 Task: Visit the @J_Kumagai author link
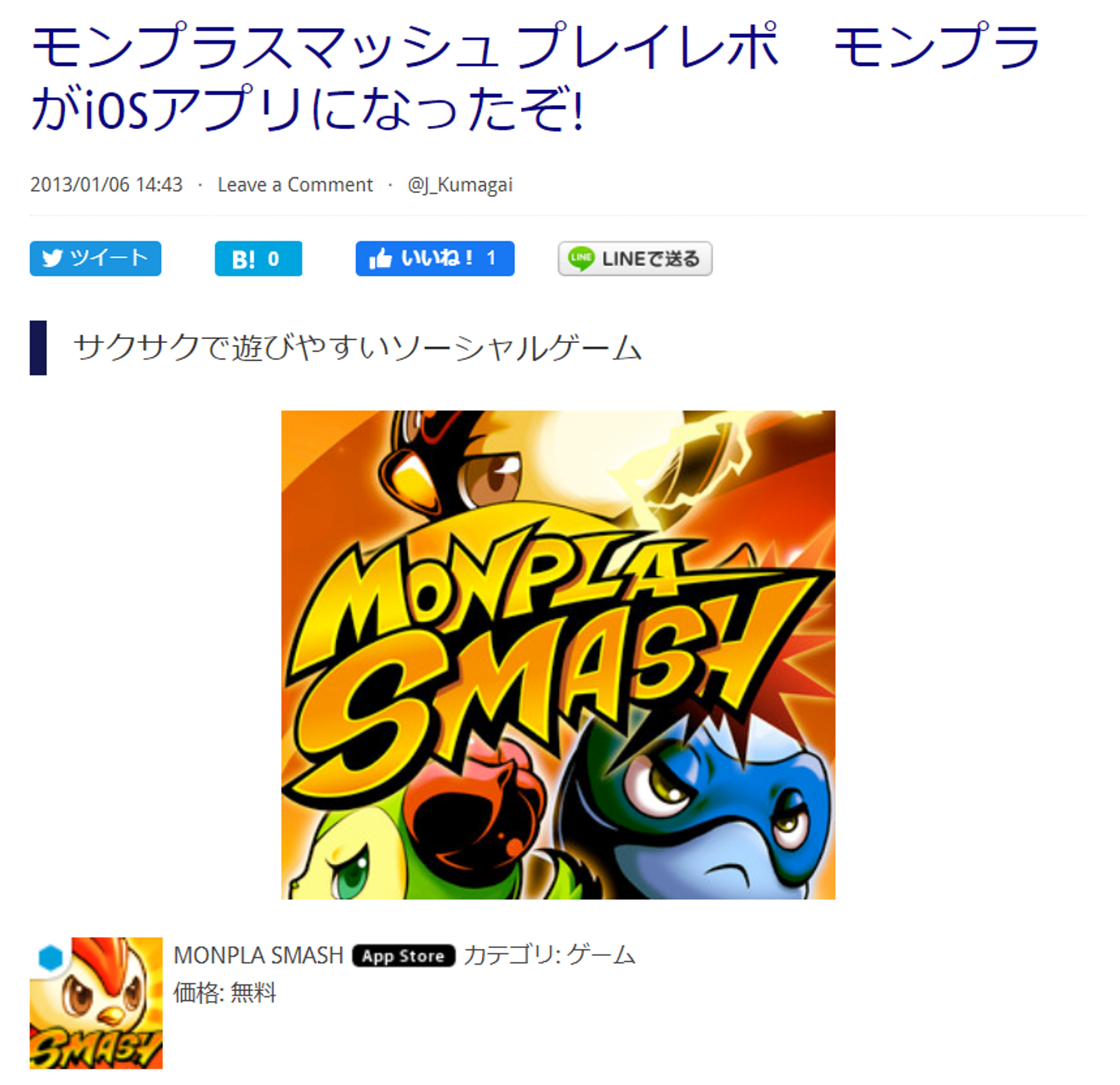460,185
